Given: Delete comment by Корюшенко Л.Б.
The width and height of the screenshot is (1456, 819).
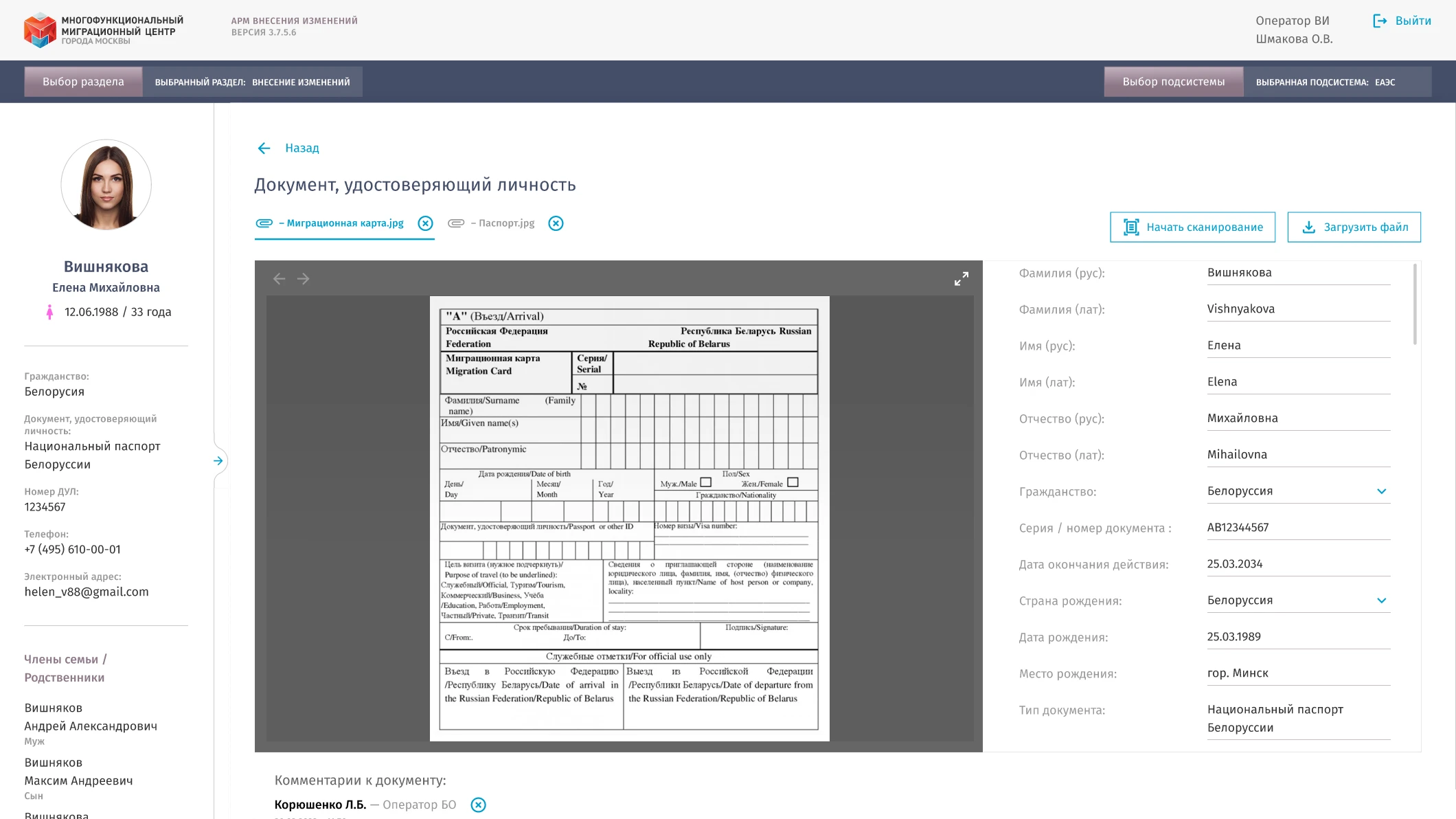Looking at the screenshot, I should [x=479, y=805].
